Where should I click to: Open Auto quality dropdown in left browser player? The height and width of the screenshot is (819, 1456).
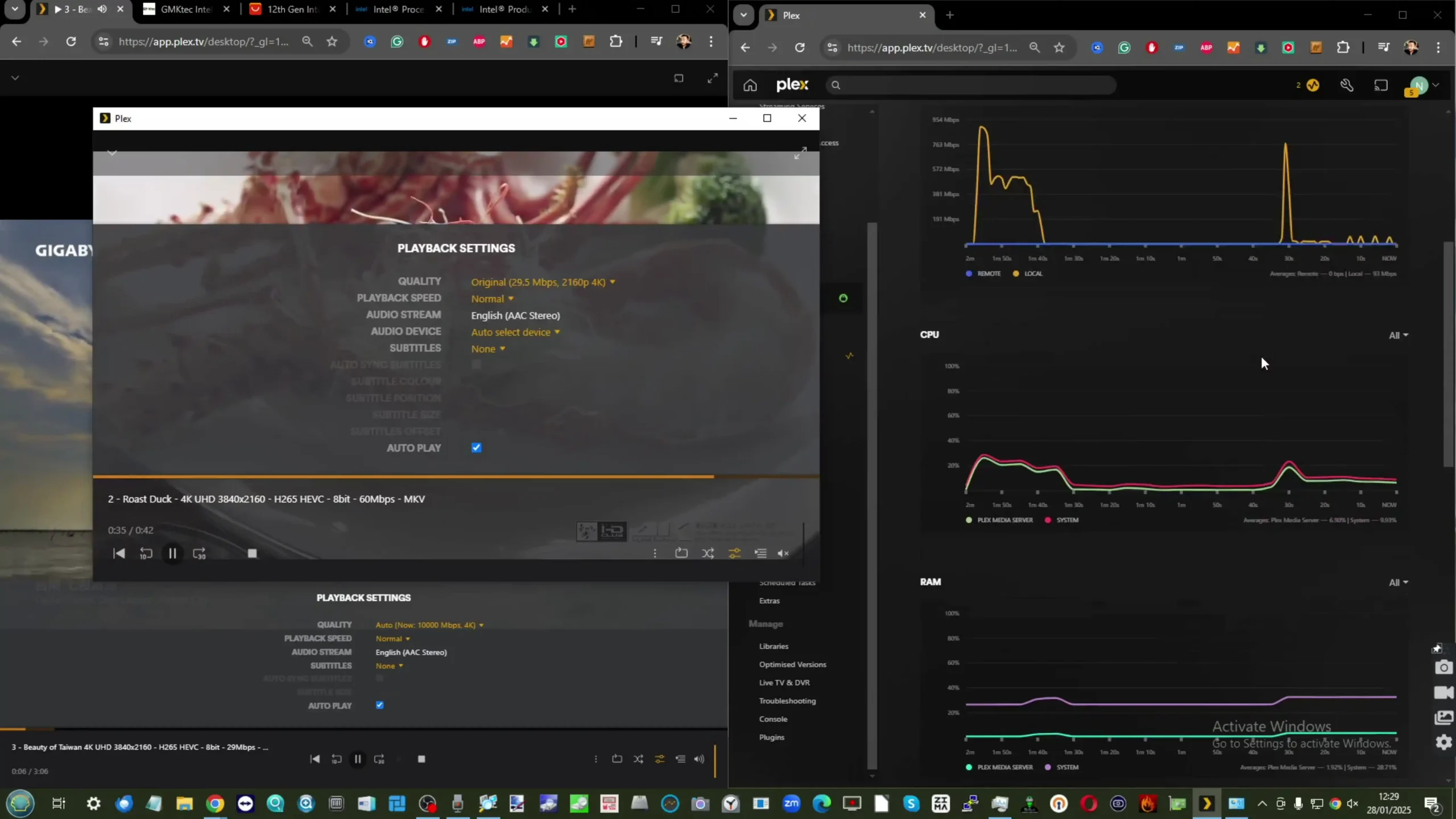pyautogui.click(x=429, y=624)
